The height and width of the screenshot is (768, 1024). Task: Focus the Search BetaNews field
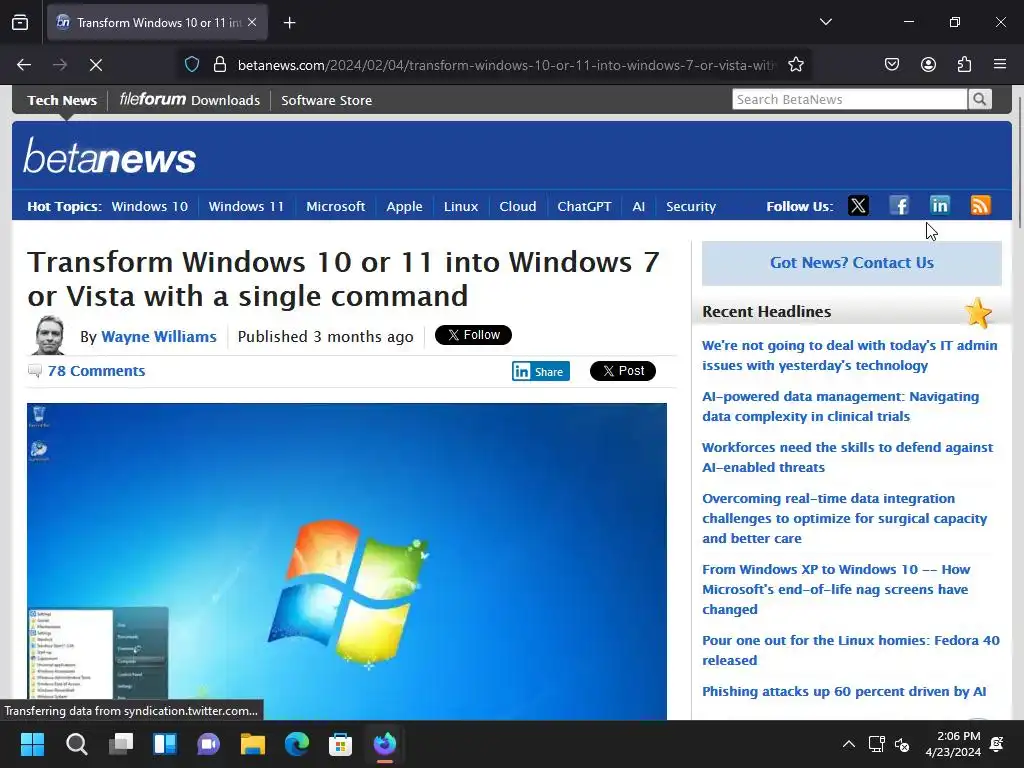click(849, 99)
